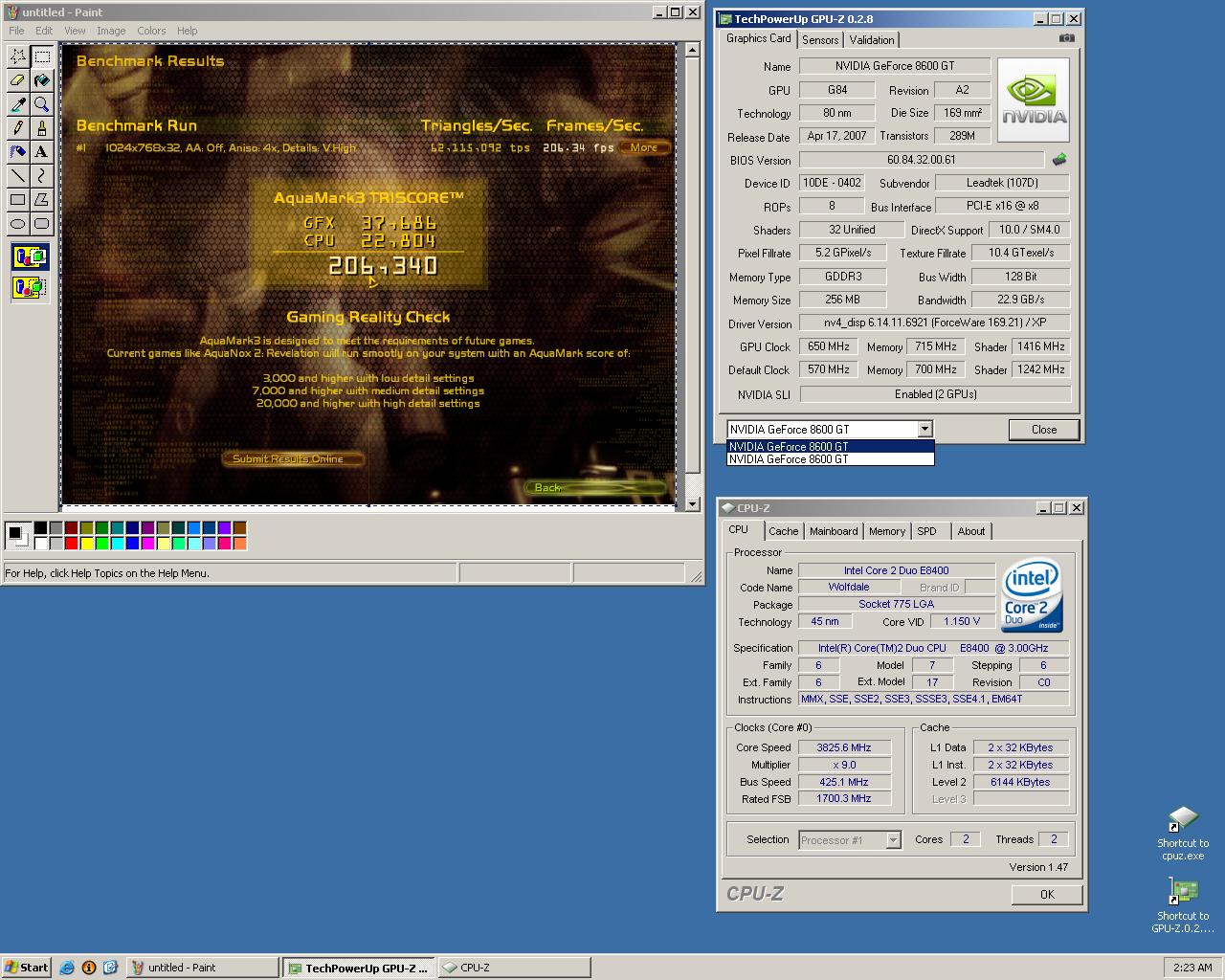Switch to the Graphics Card tab in GPU-Z
Image resolution: width=1225 pixels, height=980 pixels.
[x=759, y=38]
